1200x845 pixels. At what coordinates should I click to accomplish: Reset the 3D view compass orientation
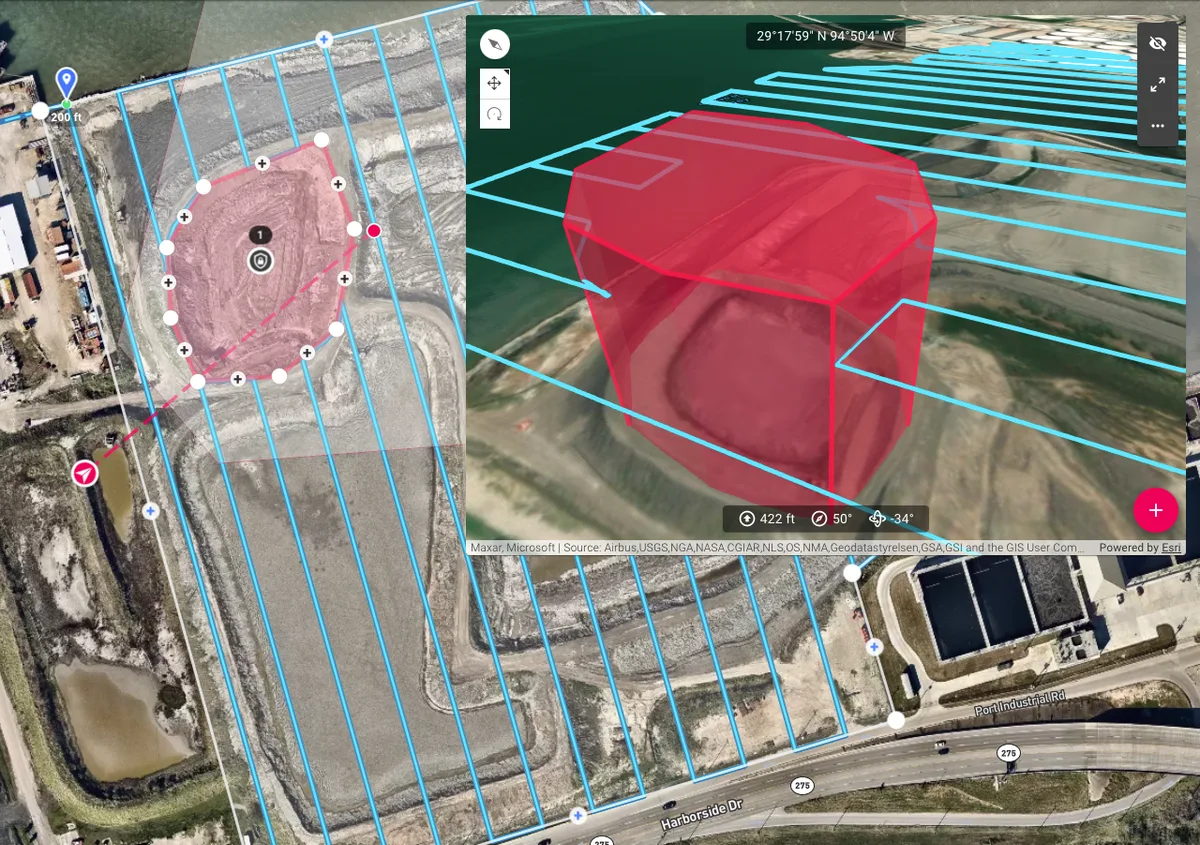[x=494, y=44]
